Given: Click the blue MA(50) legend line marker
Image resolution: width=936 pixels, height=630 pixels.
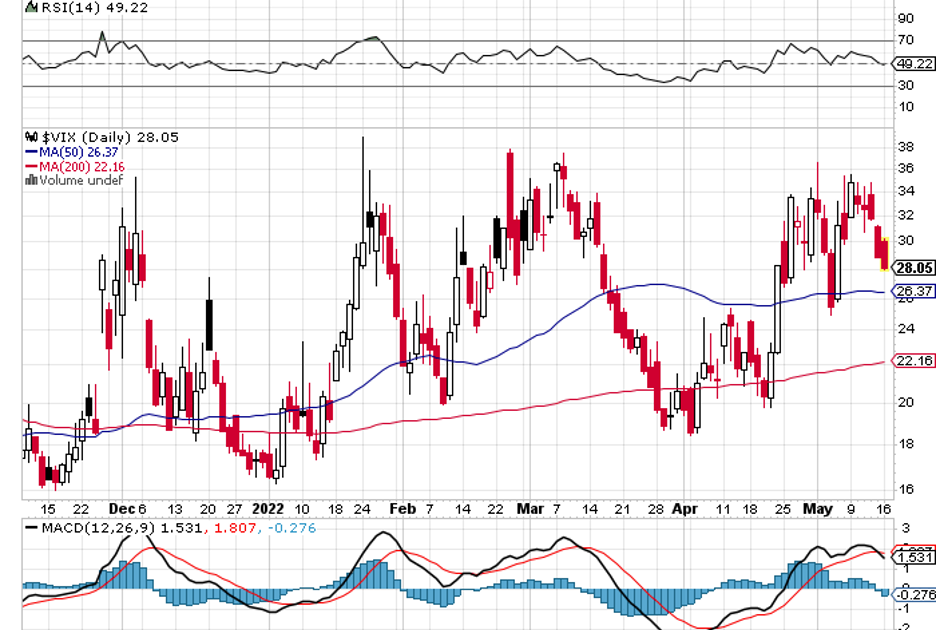Looking at the screenshot, I should coord(30,152).
